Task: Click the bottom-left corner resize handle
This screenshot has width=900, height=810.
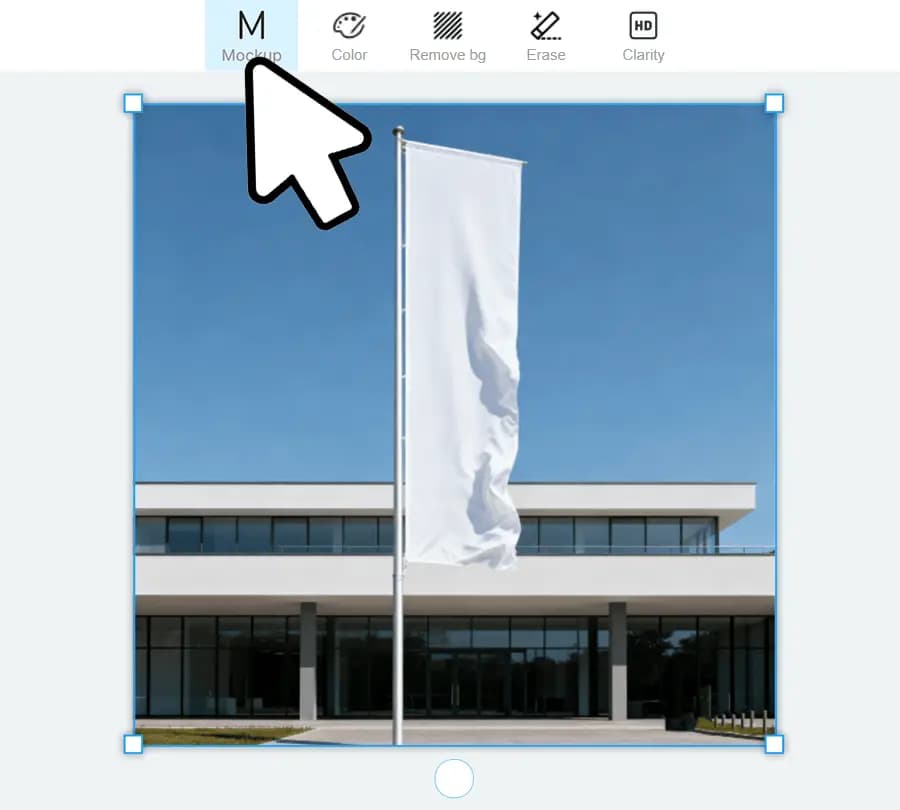Action: tap(133, 744)
